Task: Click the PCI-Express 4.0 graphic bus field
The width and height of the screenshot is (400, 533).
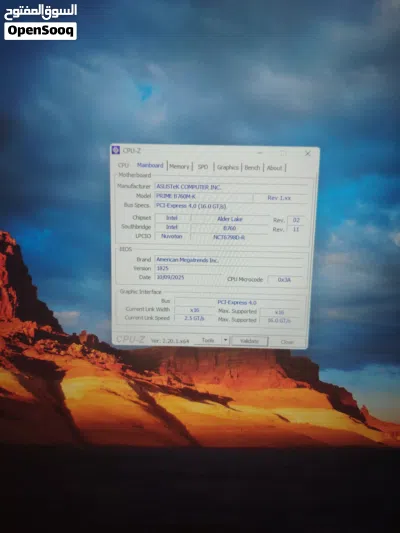Action: click(x=237, y=302)
